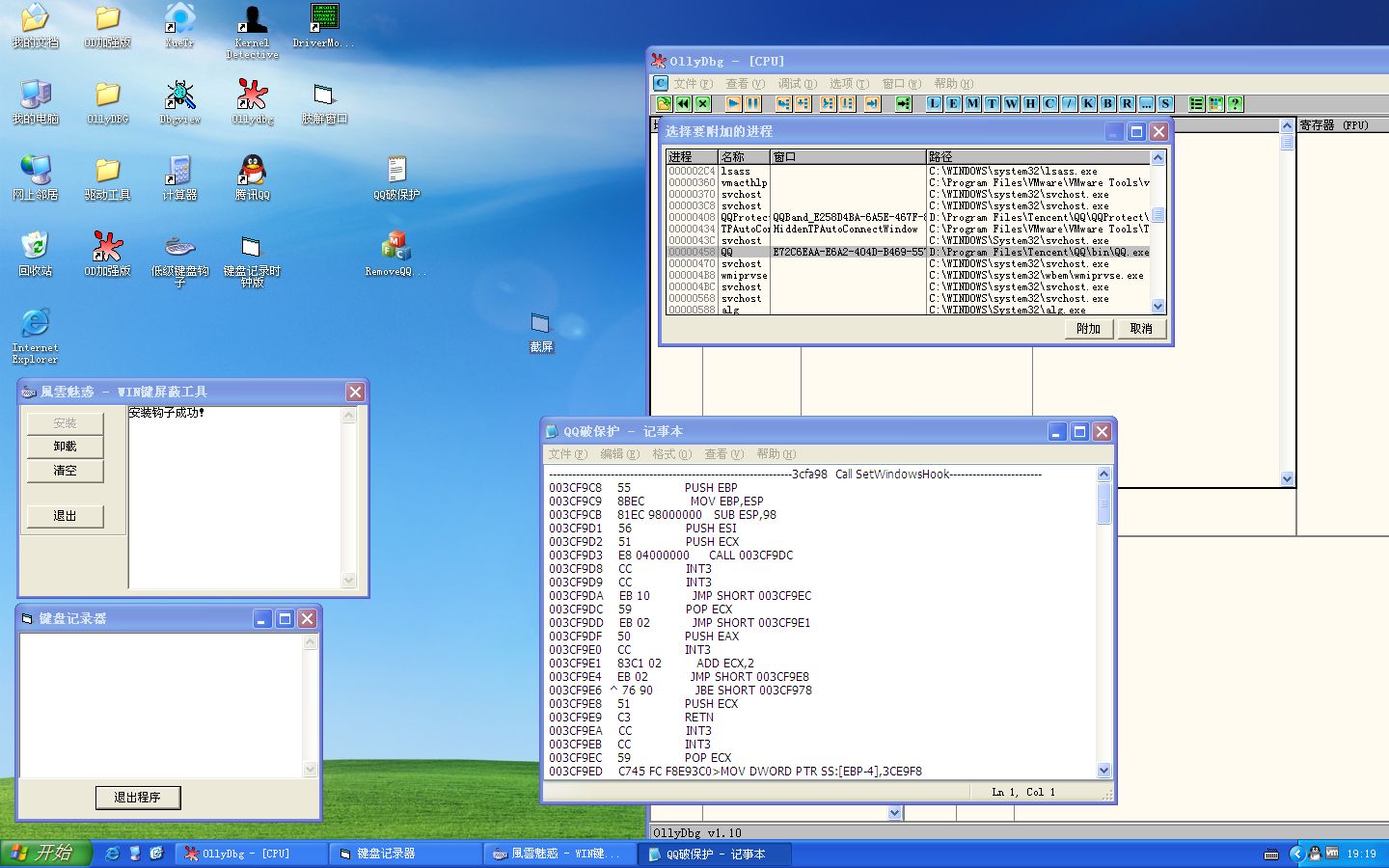The width and height of the screenshot is (1389, 868).
Task: Open Handles window with H button
Action: [1030, 103]
